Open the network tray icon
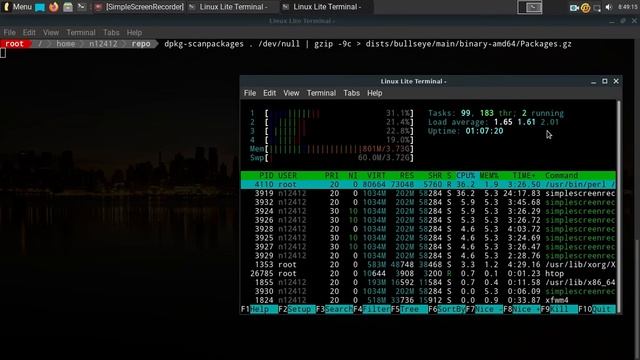The width and height of the screenshot is (640, 360). tap(597, 7)
